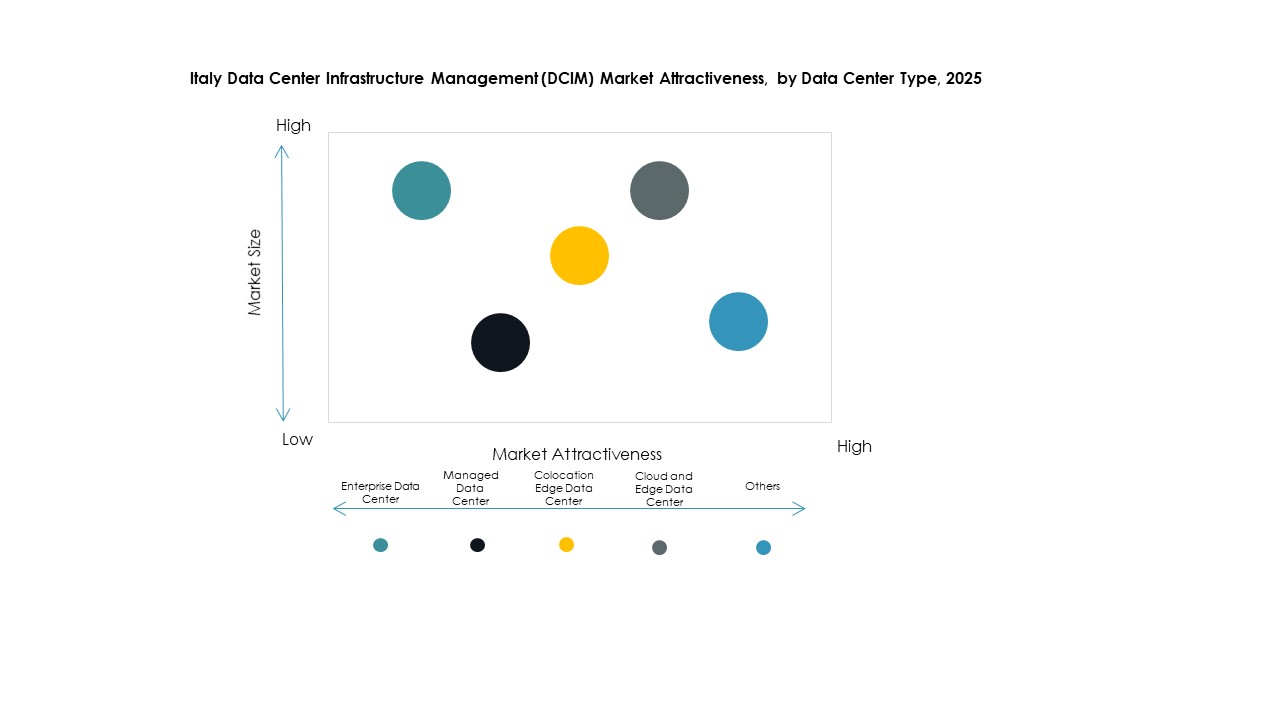
Task: Click the right arrowhead of the horizontal axis
Action: [x=800, y=509]
